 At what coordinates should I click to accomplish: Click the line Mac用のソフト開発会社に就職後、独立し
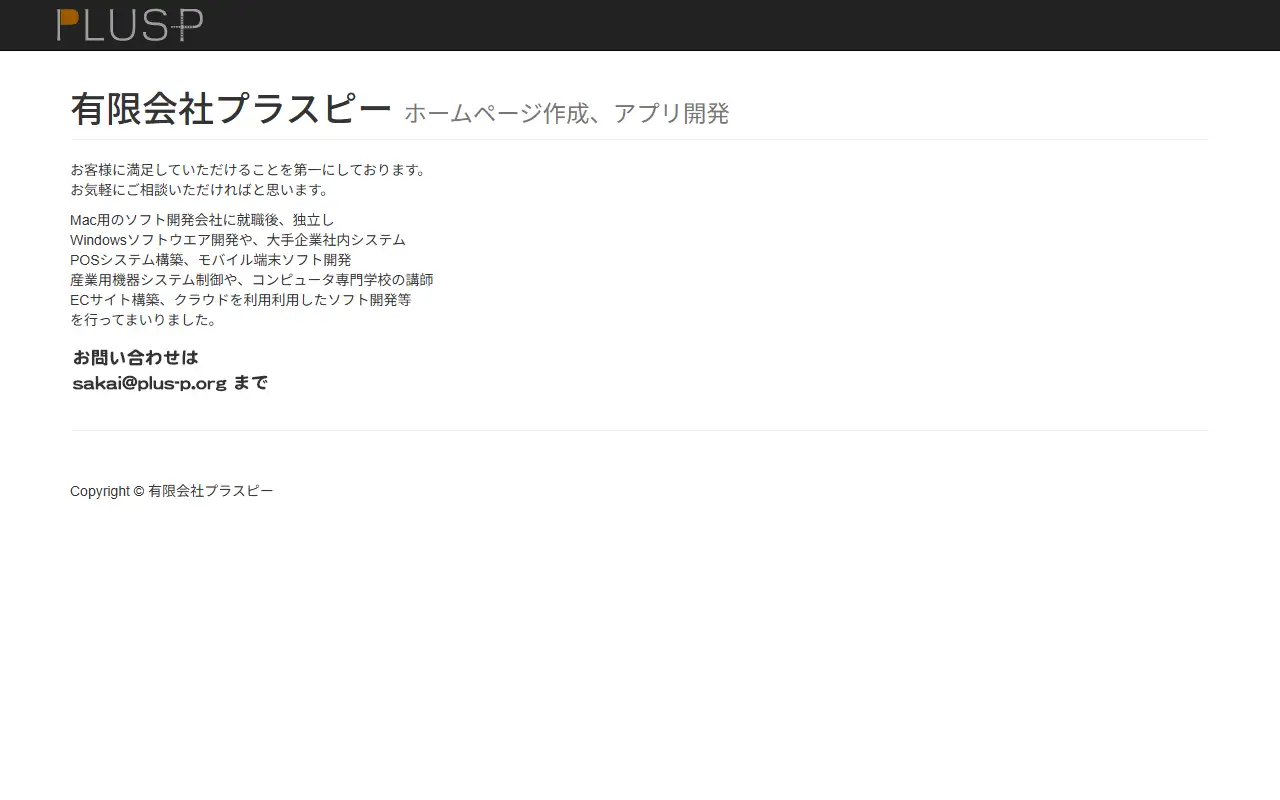click(202, 220)
